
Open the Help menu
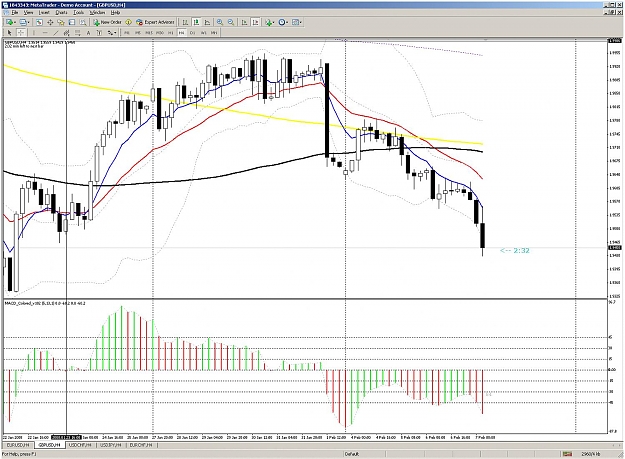(115, 13)
